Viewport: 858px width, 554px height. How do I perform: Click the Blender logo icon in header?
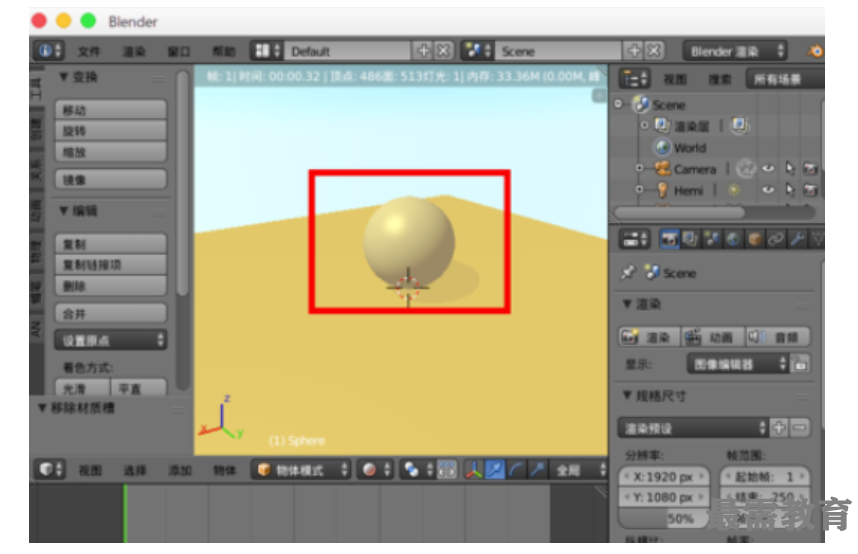[814, 51]
